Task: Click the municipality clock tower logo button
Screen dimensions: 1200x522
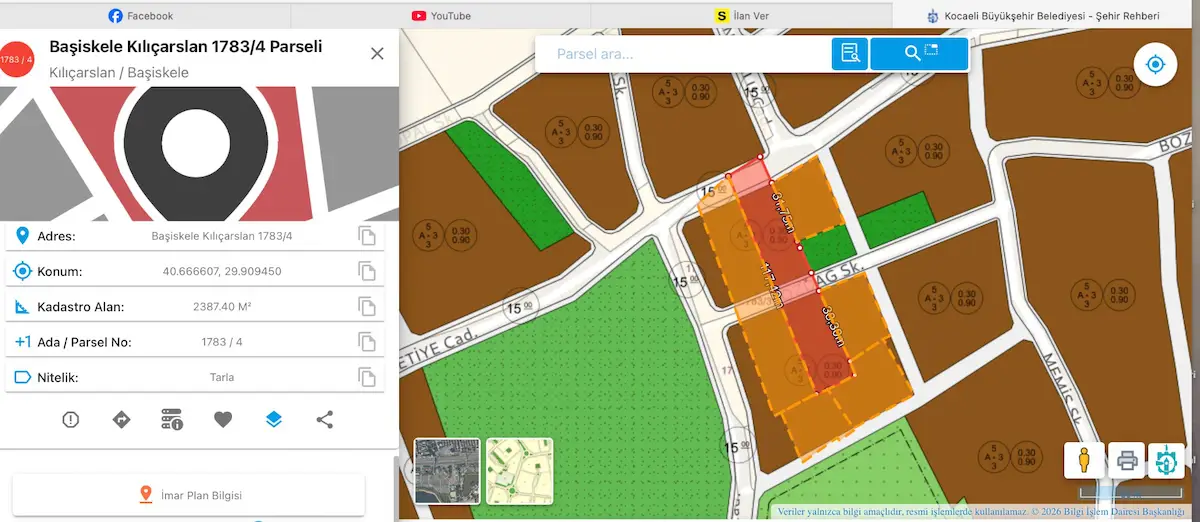Action: pos(1167,461)
